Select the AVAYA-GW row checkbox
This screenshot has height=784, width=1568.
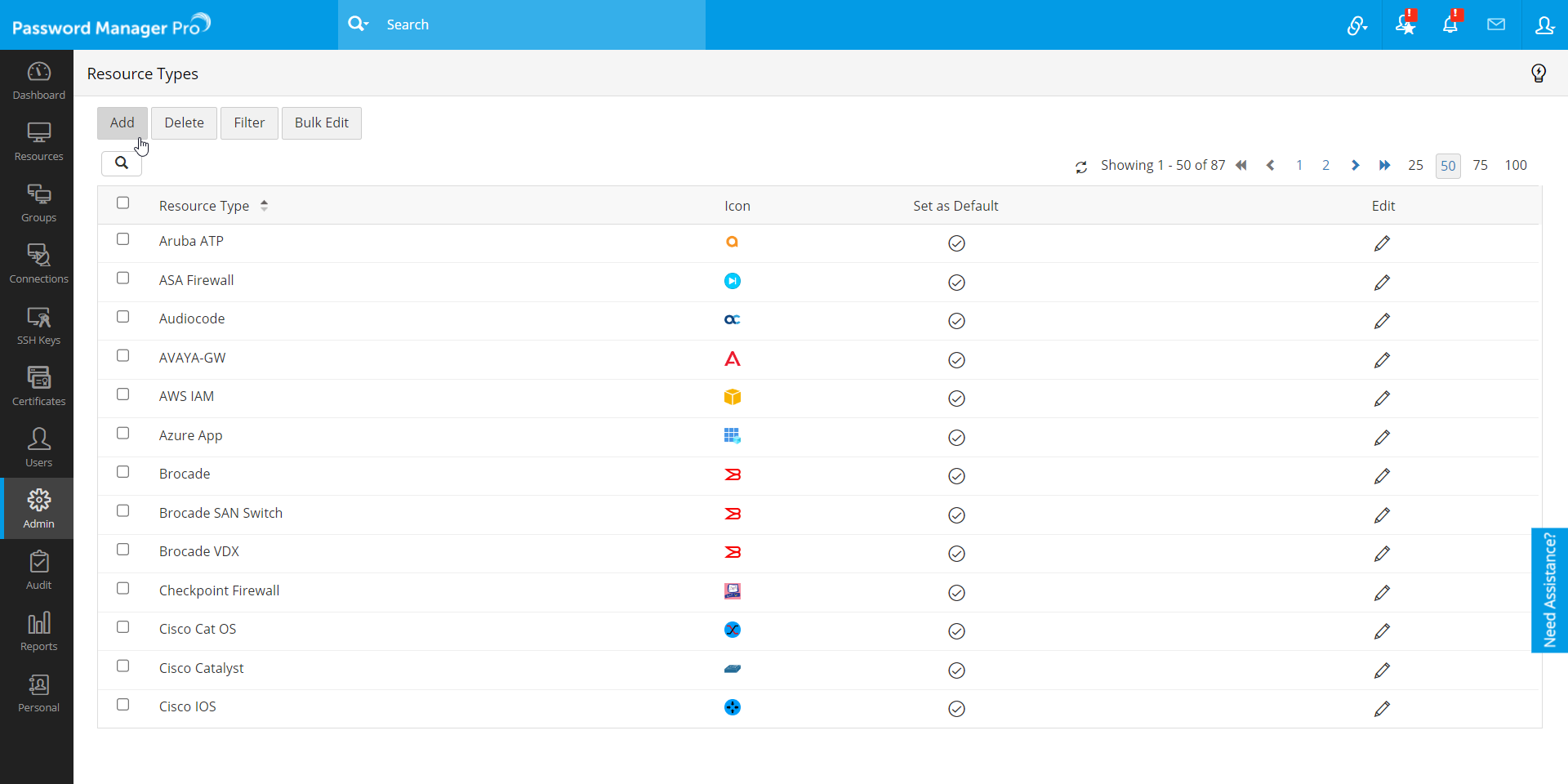click(122, 355)
